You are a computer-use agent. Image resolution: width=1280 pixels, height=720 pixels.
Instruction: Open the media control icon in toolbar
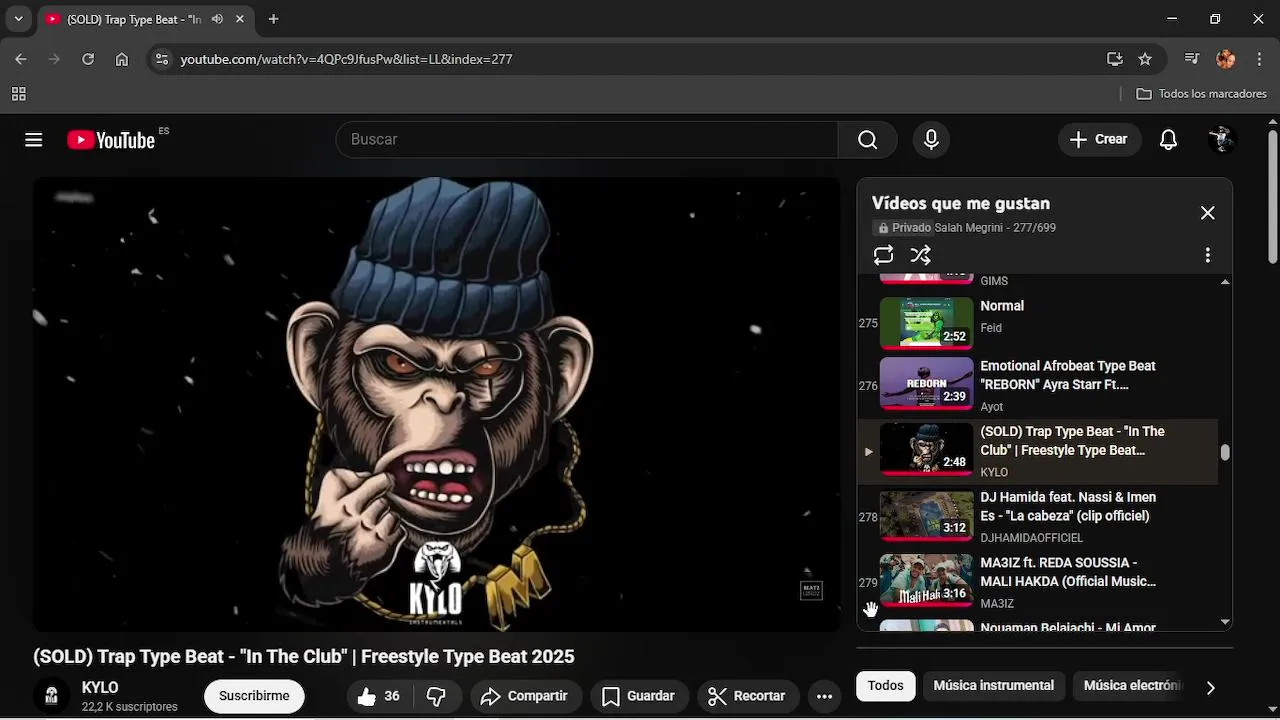[1192, 59]
